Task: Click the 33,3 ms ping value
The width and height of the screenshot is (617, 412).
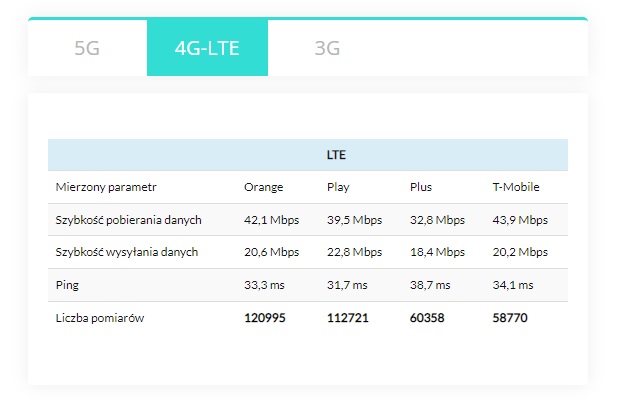Action: pos(264,285)
